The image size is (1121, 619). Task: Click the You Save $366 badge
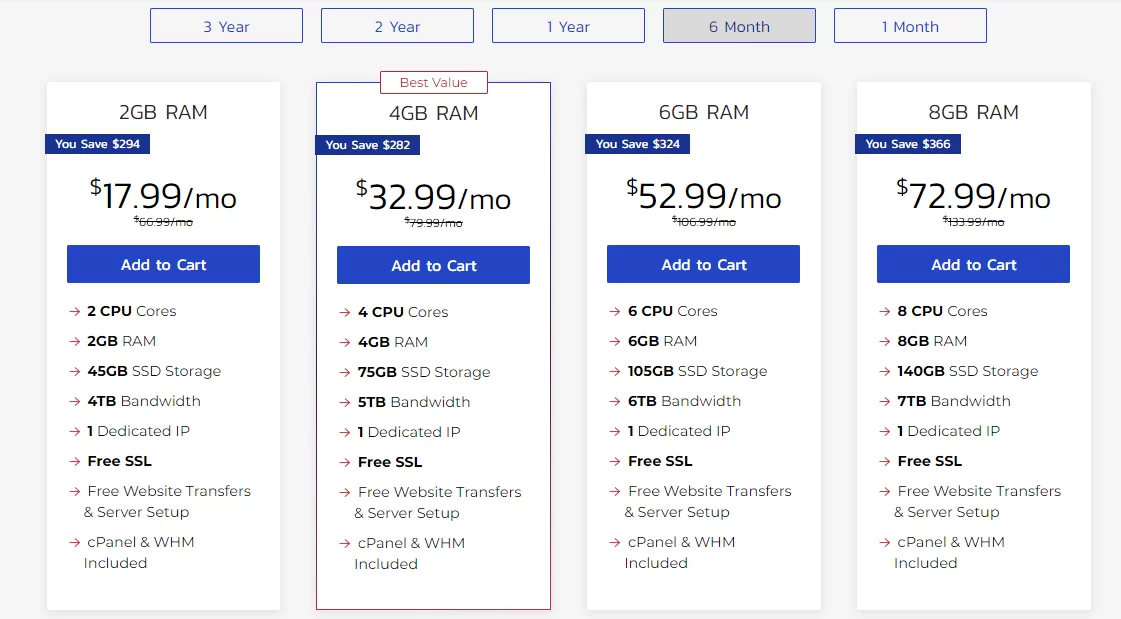coord(908,144)
